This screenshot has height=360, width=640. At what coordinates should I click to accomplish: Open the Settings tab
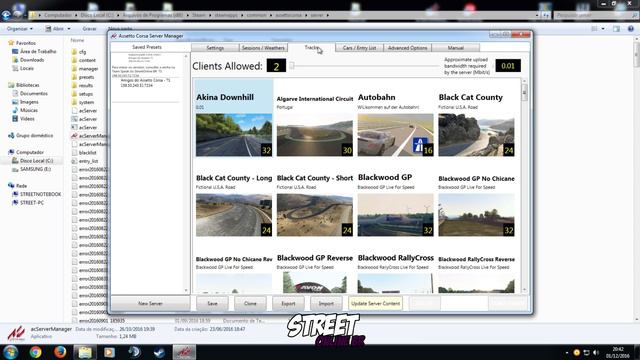click(x=215, y=48)
